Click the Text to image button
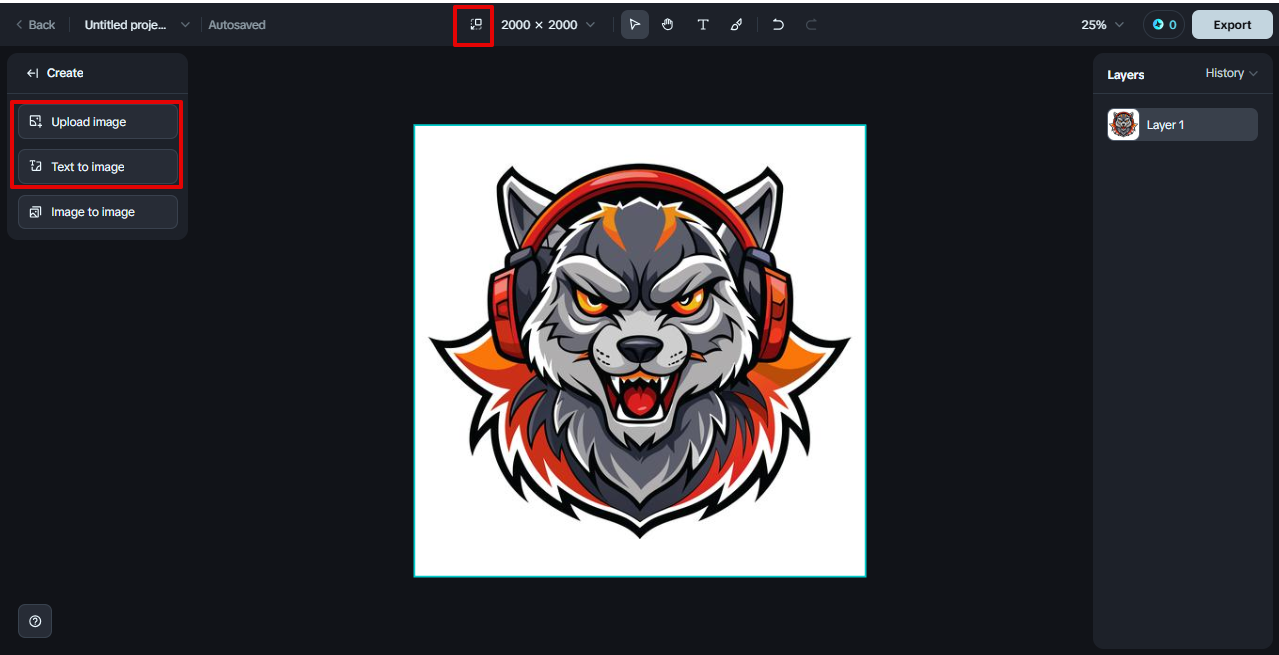The height and width of the screenshot is (655, 1279). point(98,167)
